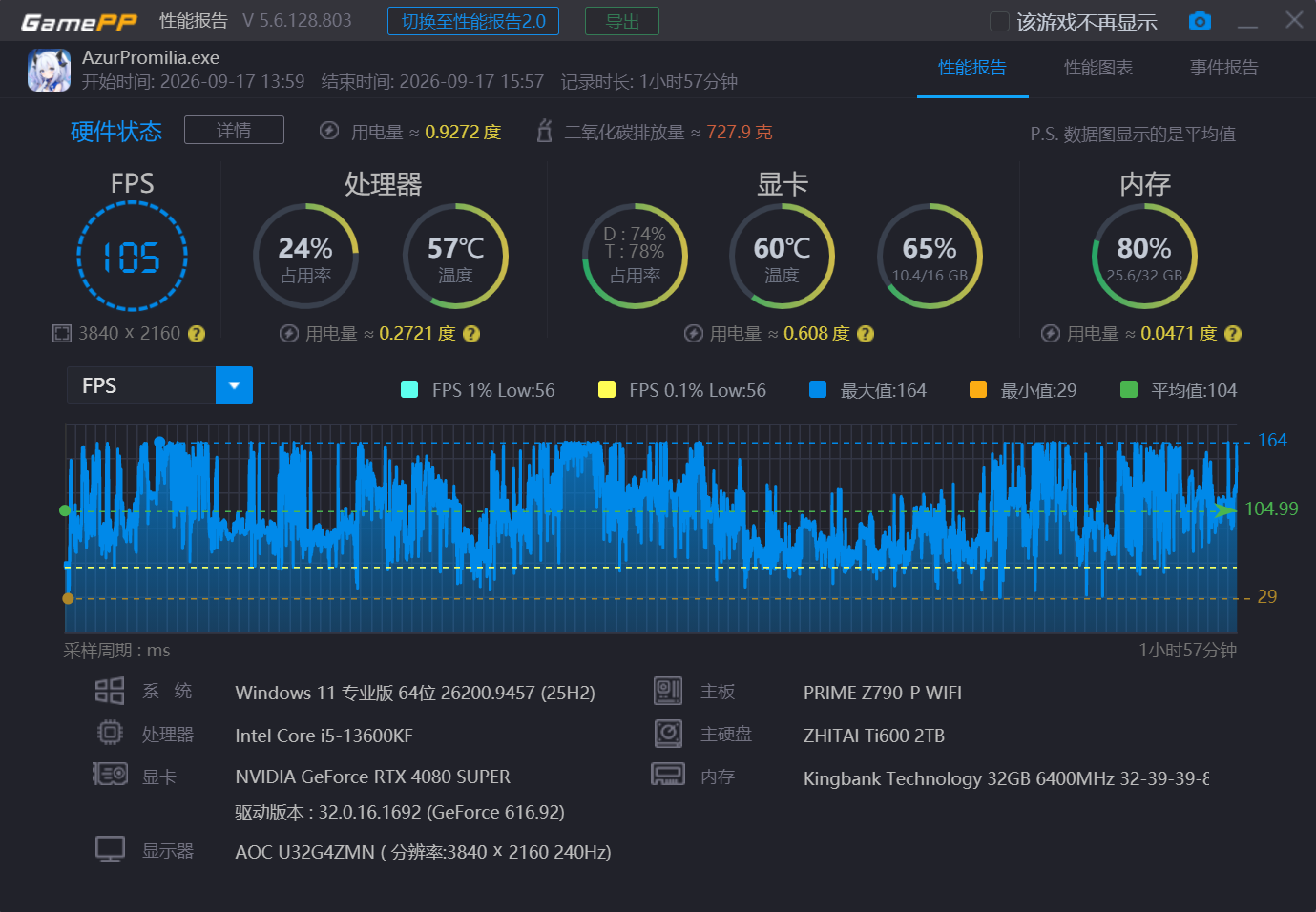Click the 采样周期 : ms label
This screenshot has width=1316, height=912.
point(116,651)
